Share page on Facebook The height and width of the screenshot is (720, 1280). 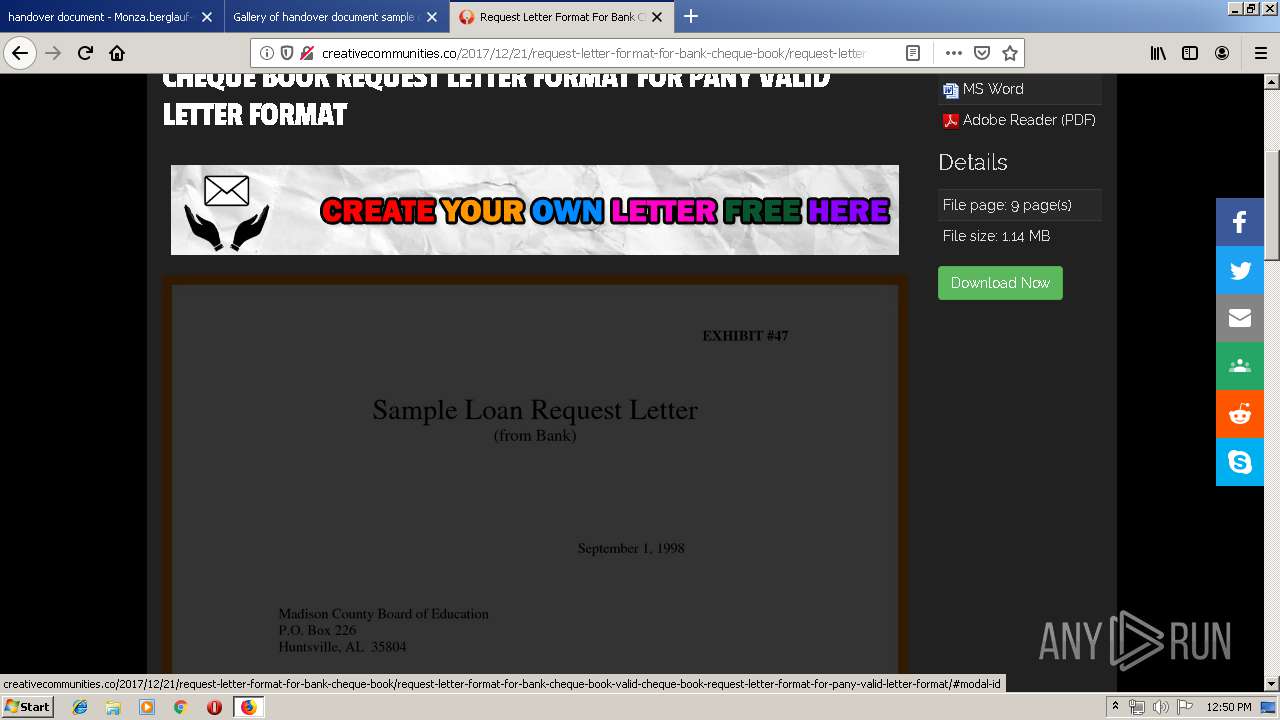1240,222
